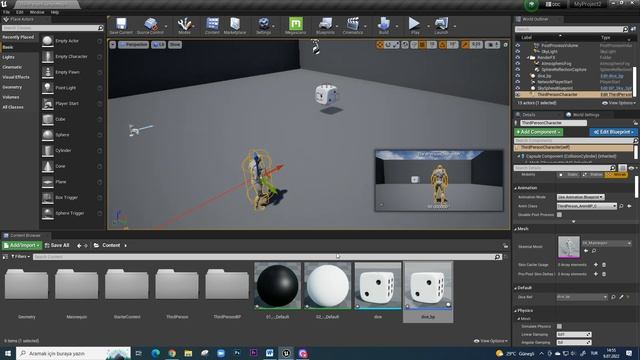Open the Marketplace toolbar icon
The image size is (640, 360).
coord(235,25)
